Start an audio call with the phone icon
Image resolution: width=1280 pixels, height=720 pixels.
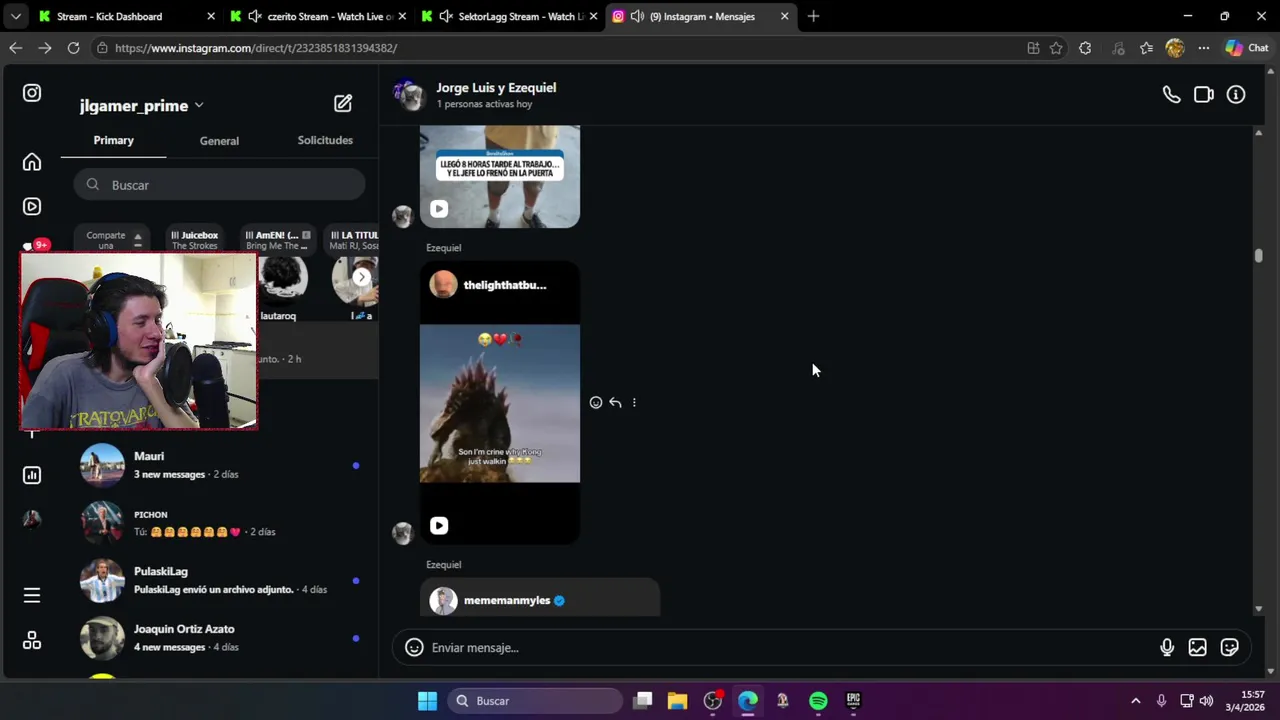pos(1171,95)
